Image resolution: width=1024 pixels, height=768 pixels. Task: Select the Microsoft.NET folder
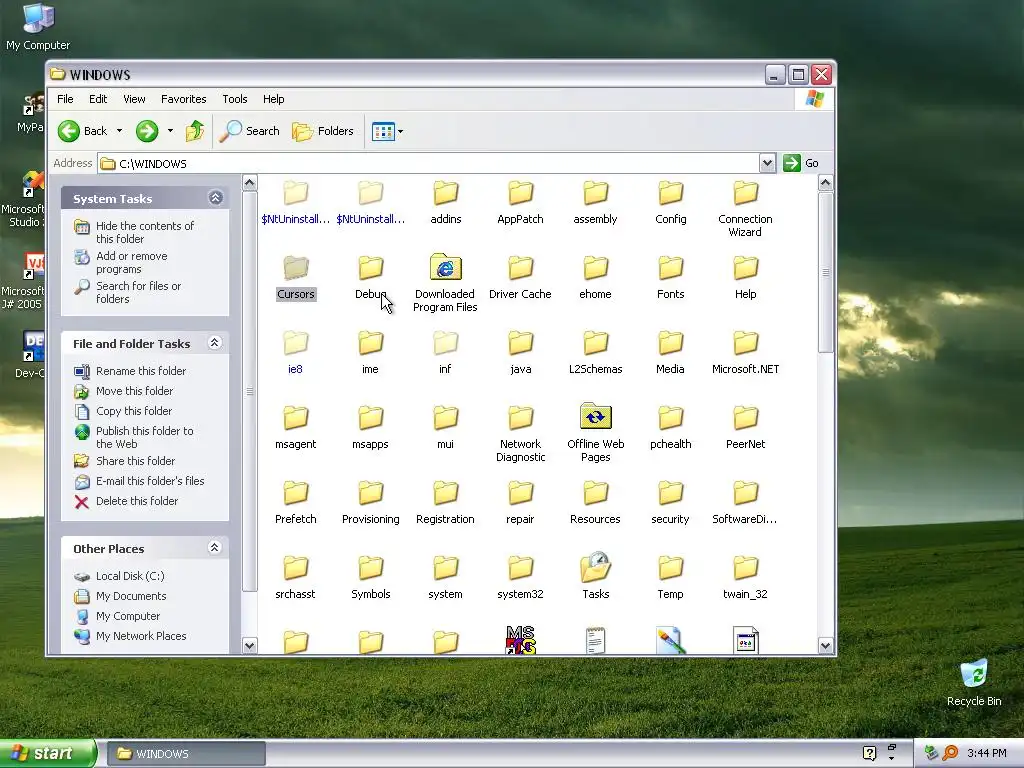point(745,353)
